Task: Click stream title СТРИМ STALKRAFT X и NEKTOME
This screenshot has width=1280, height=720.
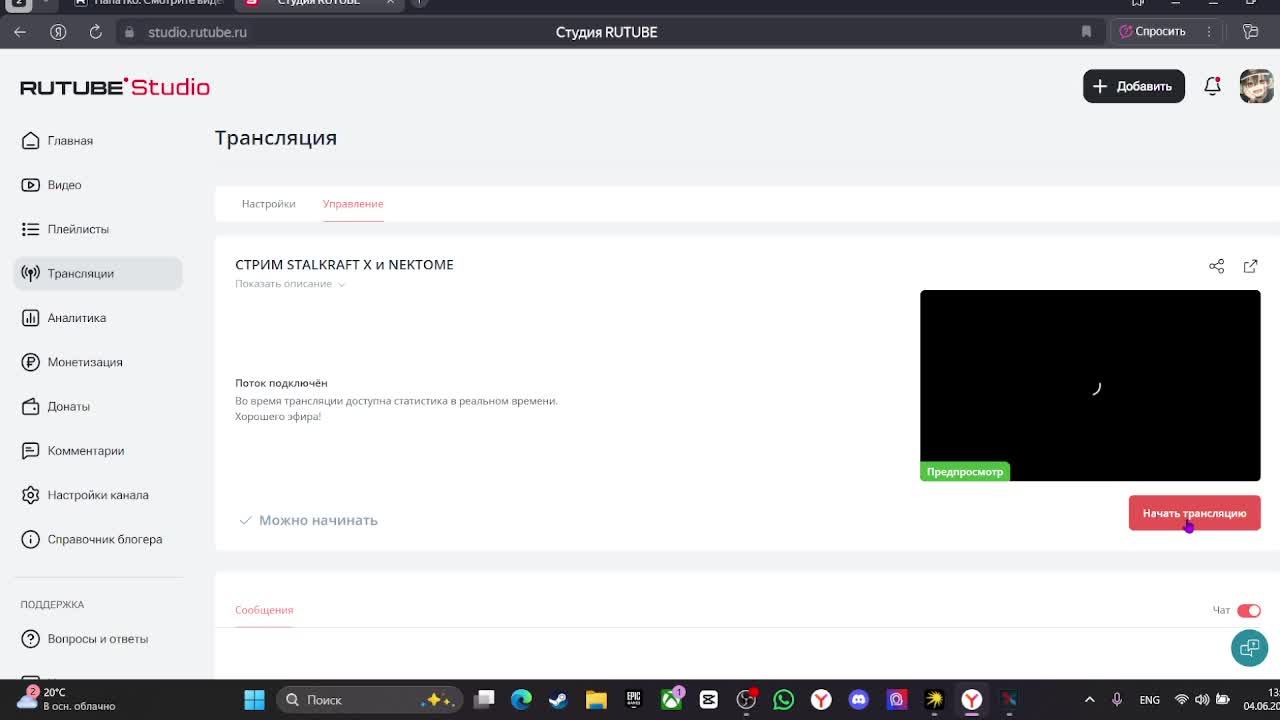Action: tap(344, 265)
